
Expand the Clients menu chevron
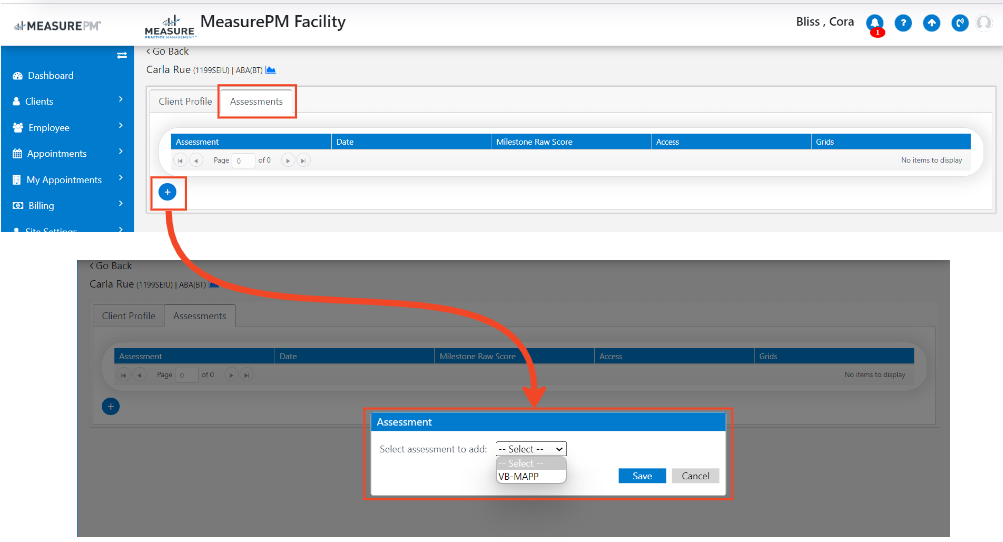(x=120, y=99)
